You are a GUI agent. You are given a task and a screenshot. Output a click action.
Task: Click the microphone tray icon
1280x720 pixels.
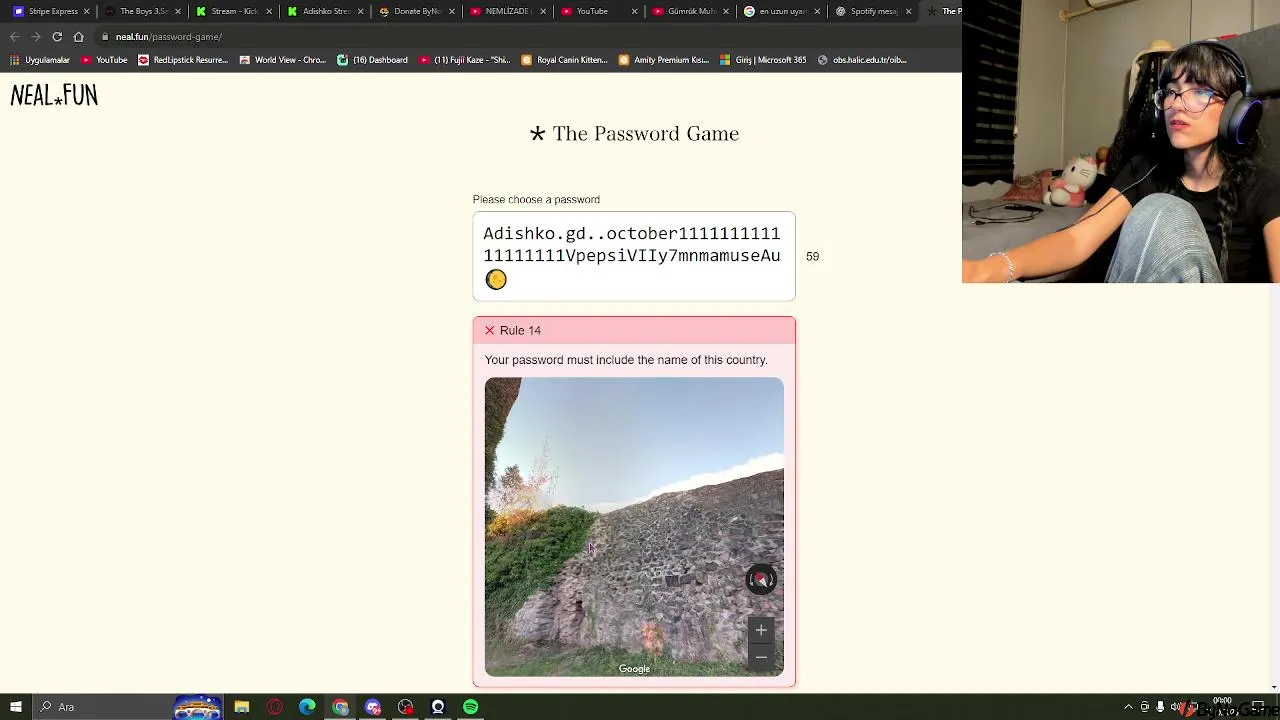(1160, 707)
